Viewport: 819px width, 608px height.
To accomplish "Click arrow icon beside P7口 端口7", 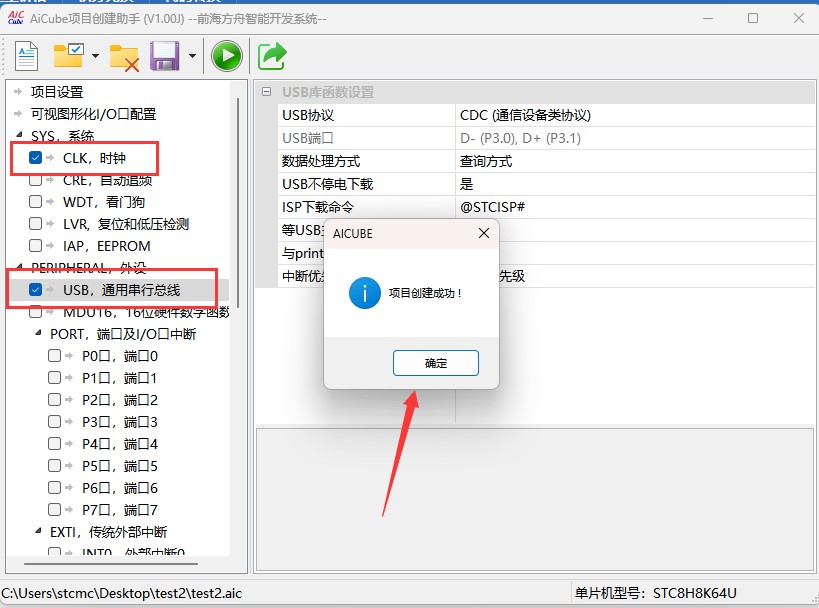I will pos(69,509).
